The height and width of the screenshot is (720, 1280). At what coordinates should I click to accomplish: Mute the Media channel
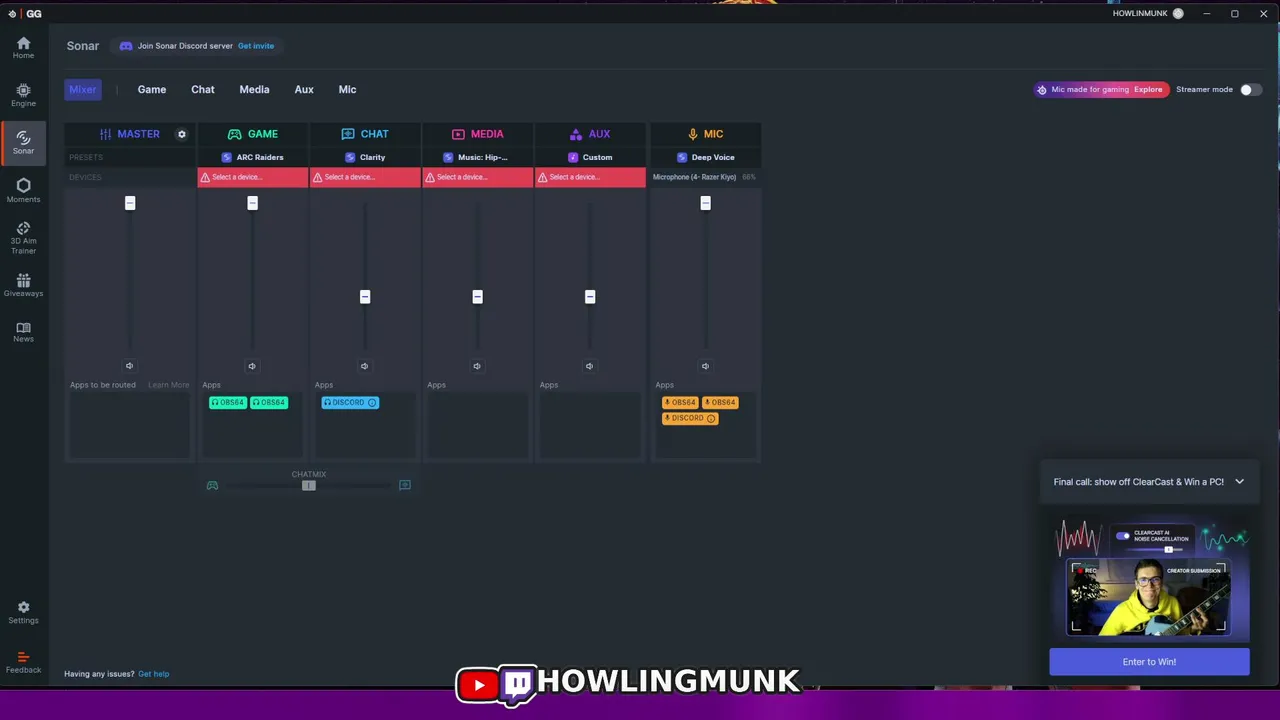(x=477, y=366)
